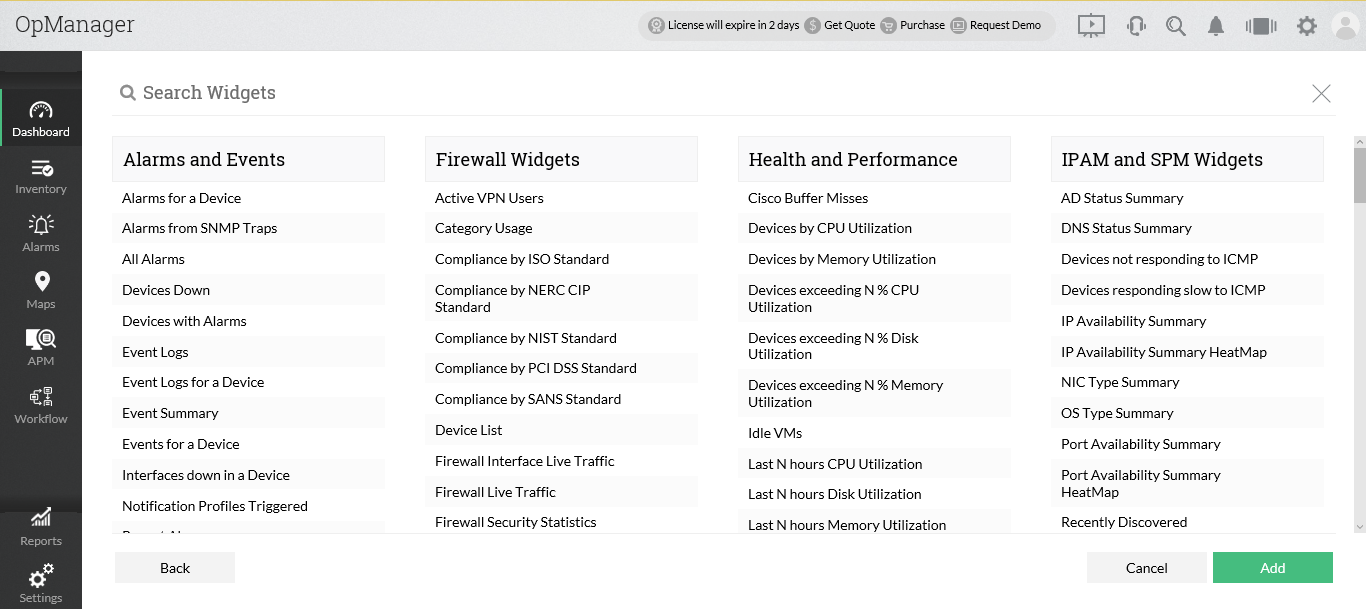The image size is (1366, 609).
Task: Open the top bar settings gear
Action: [1307, 26]
